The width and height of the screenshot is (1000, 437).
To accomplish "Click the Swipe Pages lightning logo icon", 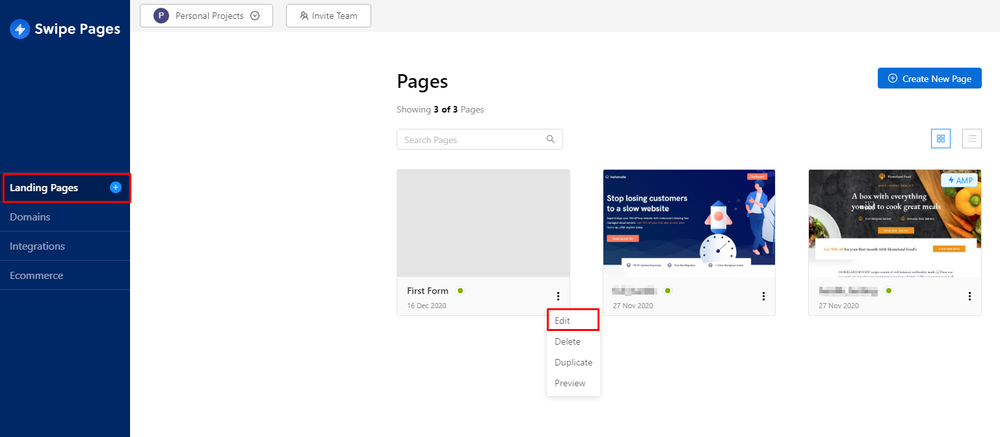I will (x=20, y=29).
